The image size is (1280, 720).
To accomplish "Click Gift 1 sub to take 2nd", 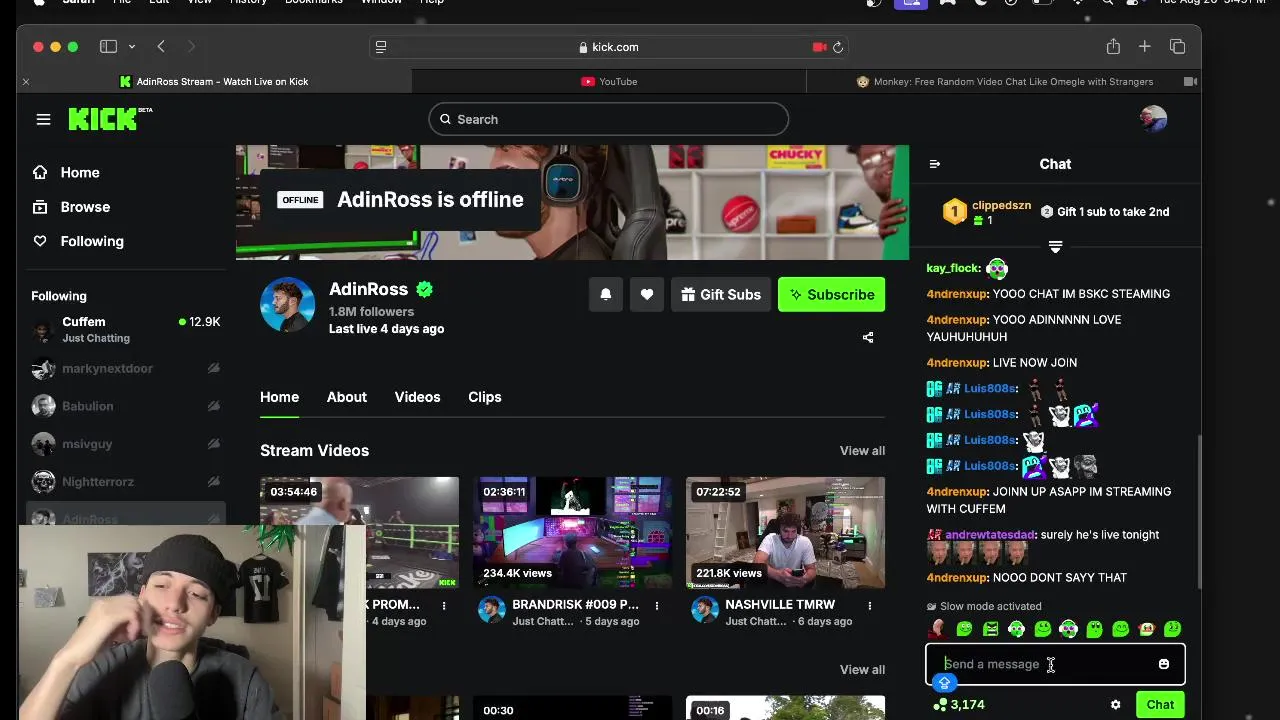I will pos(1105,212).
